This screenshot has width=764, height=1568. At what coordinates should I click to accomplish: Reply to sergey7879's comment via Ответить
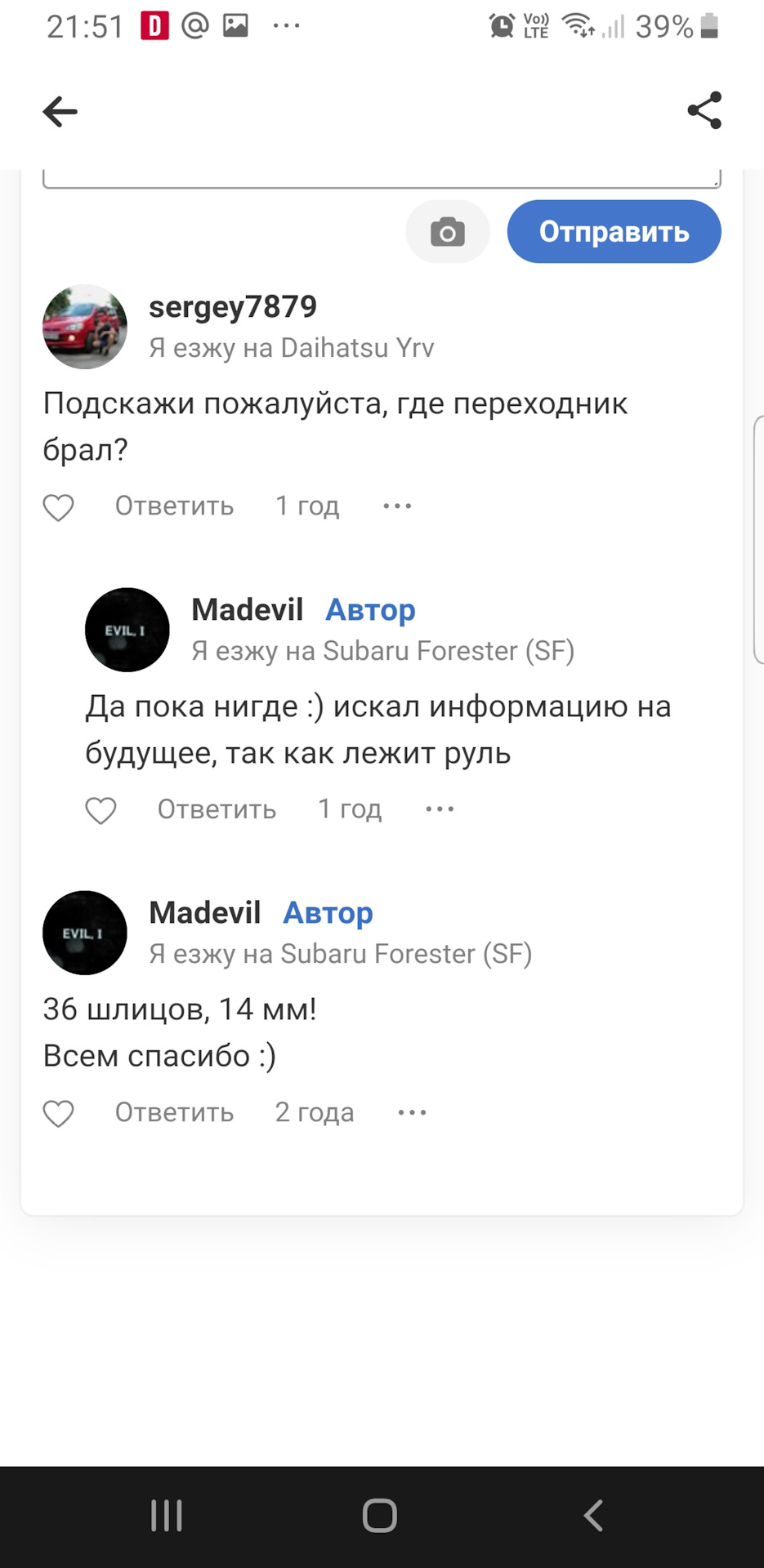coord(174,506)
